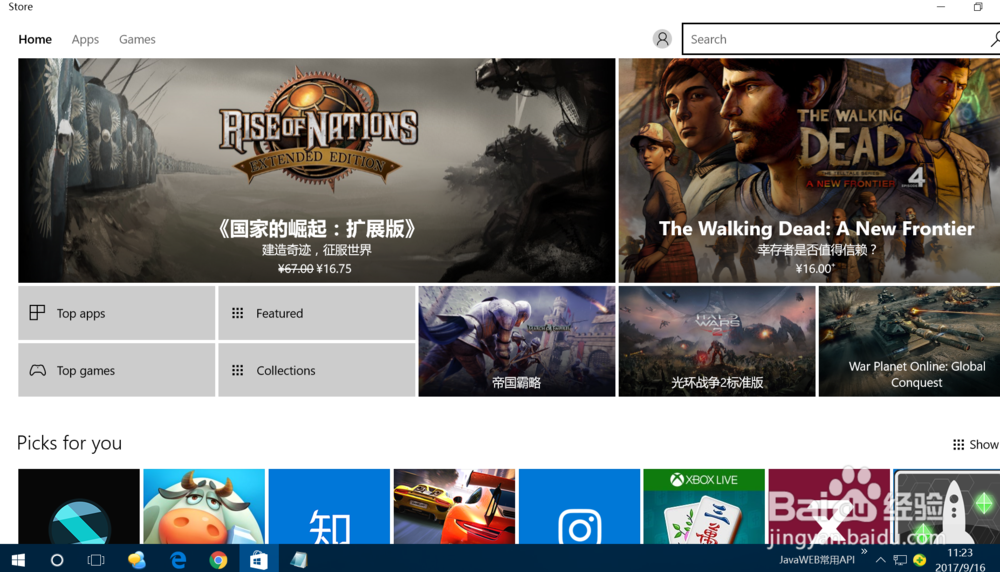Launch Microsoft Edge from taskbar
The width and height of the screenshot is (1000, 572).
(178, 560)
